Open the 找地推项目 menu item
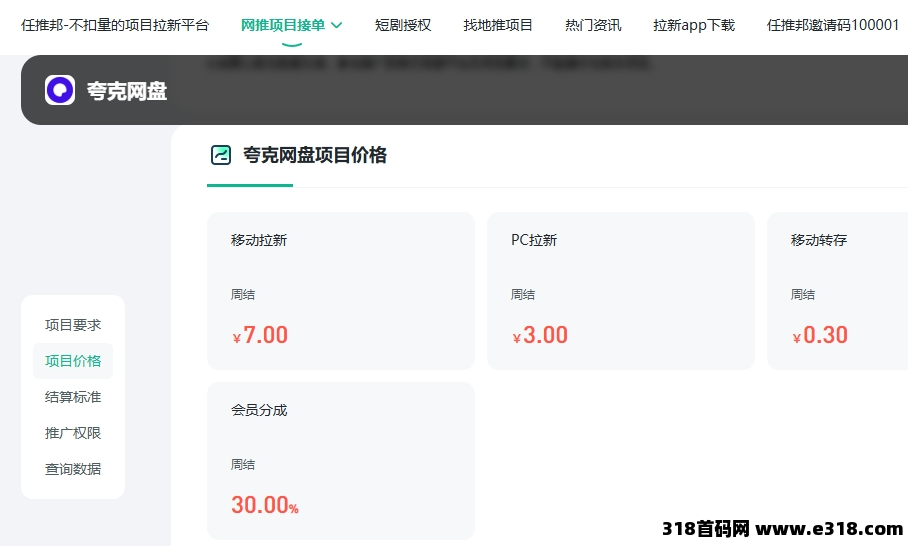 497,25
